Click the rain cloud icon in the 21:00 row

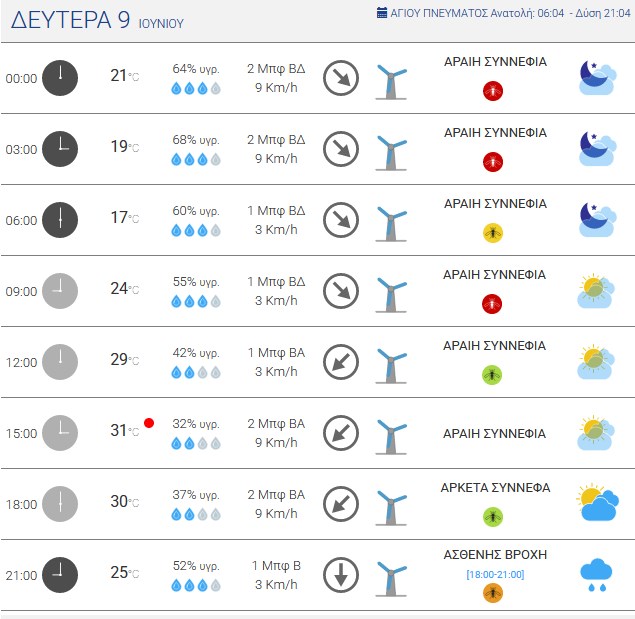[x=596, y=575]
